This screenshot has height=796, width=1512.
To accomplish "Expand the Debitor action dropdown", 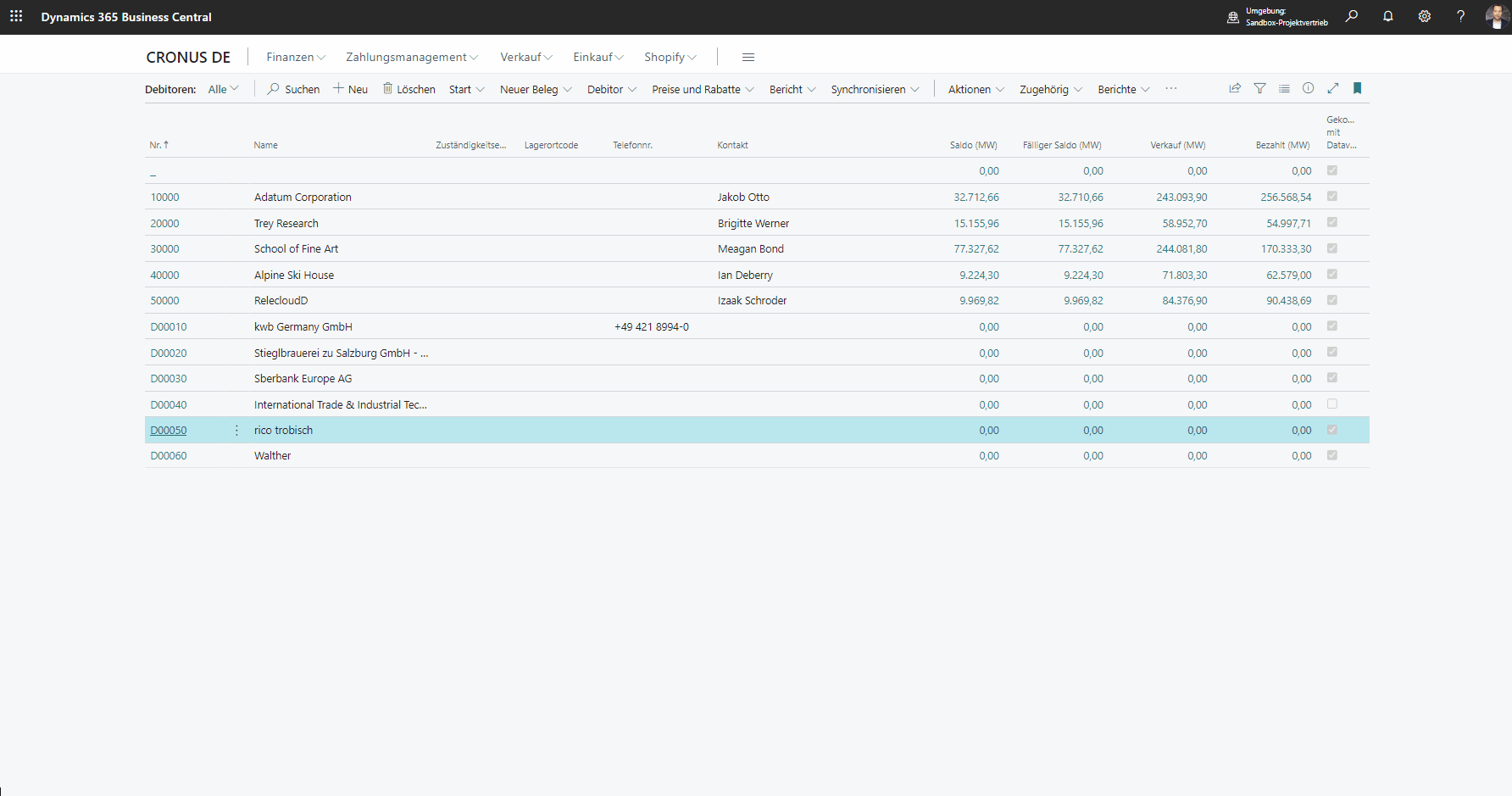I will click(x=612, y=89).
